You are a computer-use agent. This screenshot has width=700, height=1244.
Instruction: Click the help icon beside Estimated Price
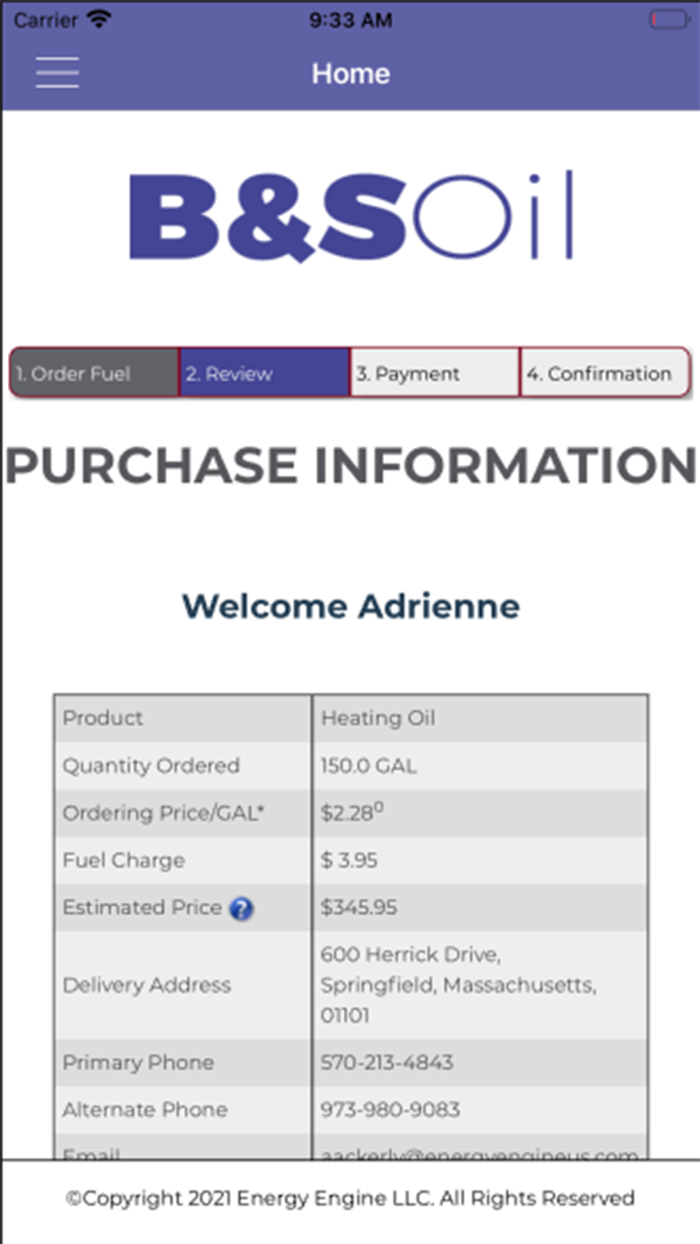point(241,909)
